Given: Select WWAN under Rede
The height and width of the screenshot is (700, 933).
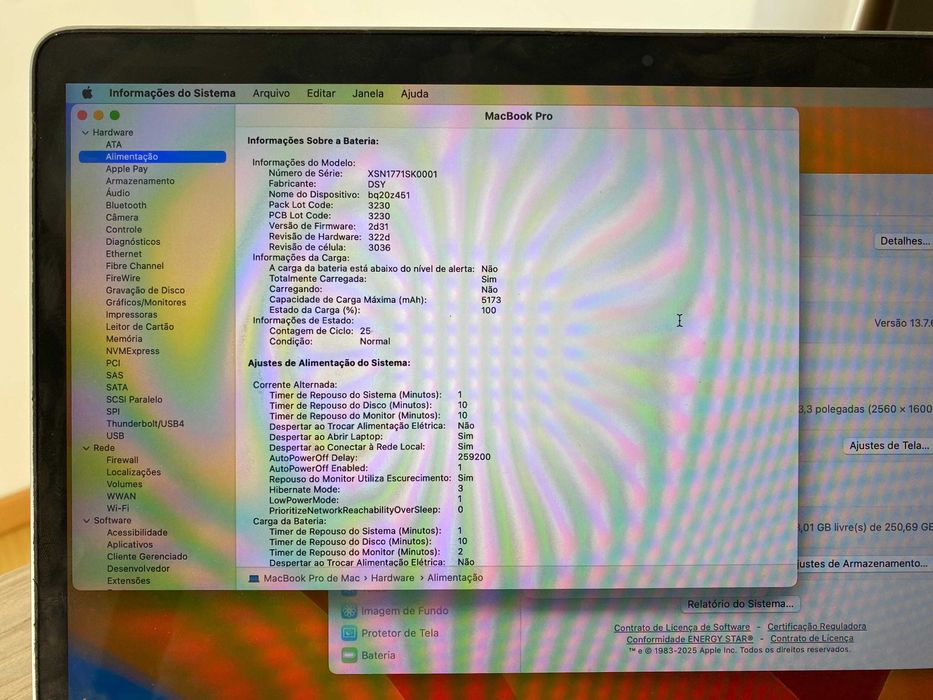Looking at the screenshot, I should click(121, 496).
